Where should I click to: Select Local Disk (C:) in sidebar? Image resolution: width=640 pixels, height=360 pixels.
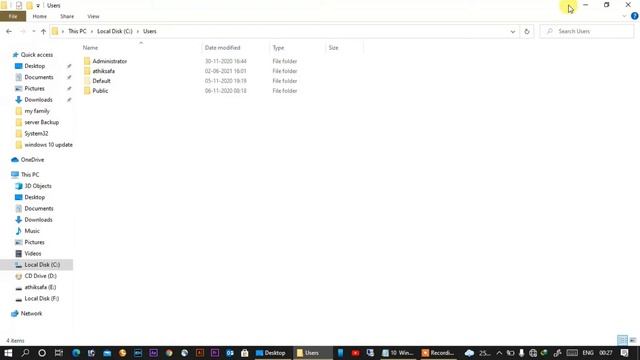(x=42, y=265)
